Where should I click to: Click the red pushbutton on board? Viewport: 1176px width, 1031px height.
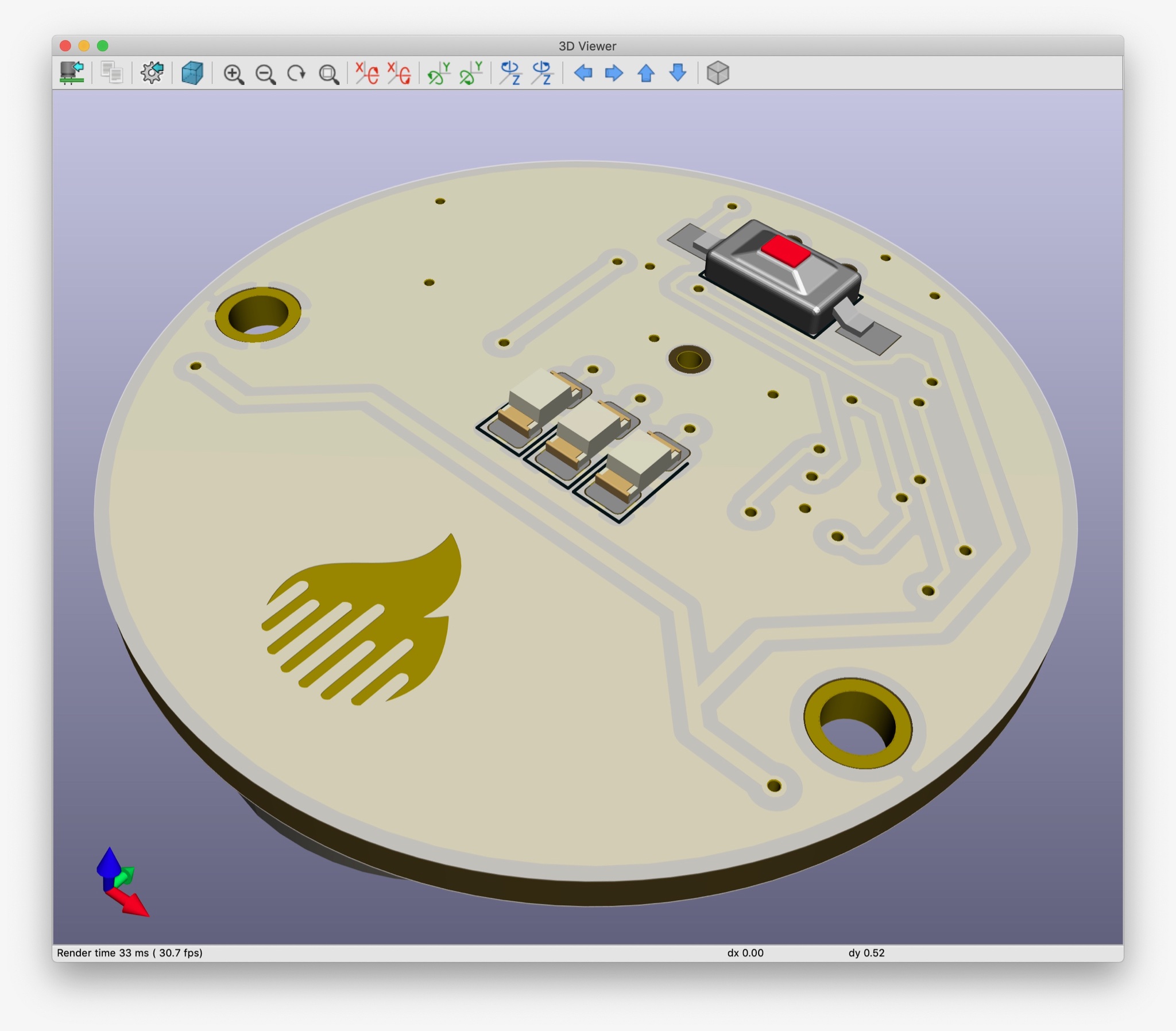pos(785,252)
